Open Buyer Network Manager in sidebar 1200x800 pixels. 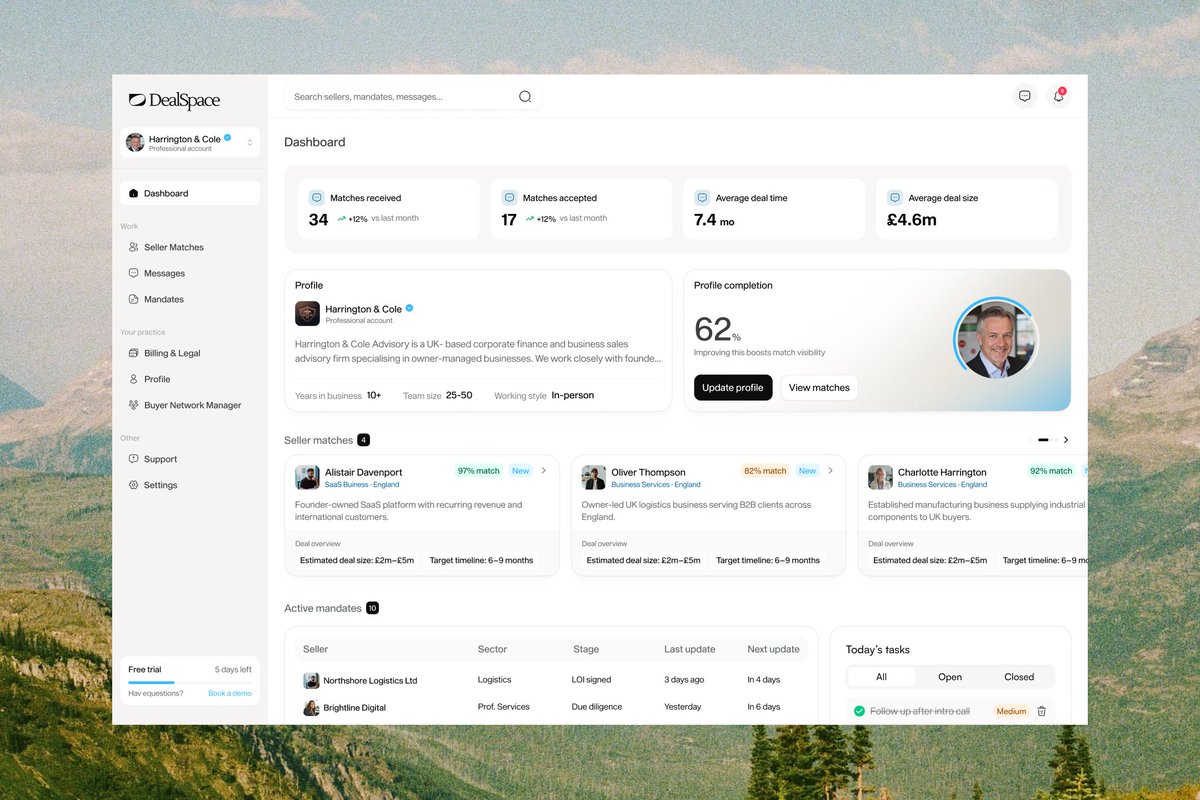click(190, 405)
